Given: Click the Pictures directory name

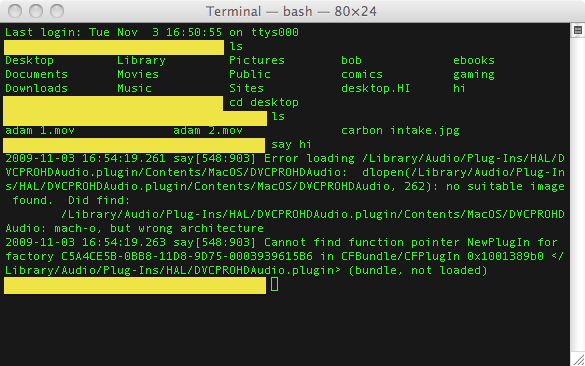Looking at the screenshot, I should click(x=257, y=60).
